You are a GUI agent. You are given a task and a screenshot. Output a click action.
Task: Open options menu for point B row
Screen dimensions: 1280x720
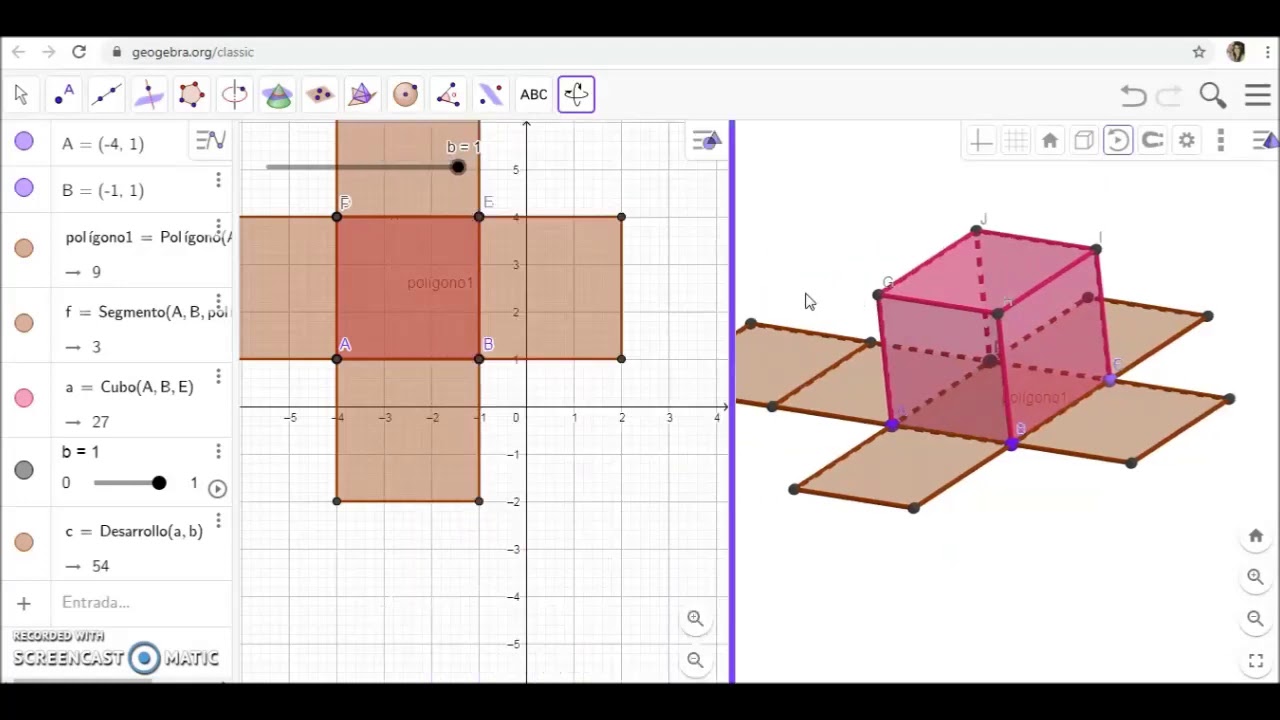[x=218, y=180]
